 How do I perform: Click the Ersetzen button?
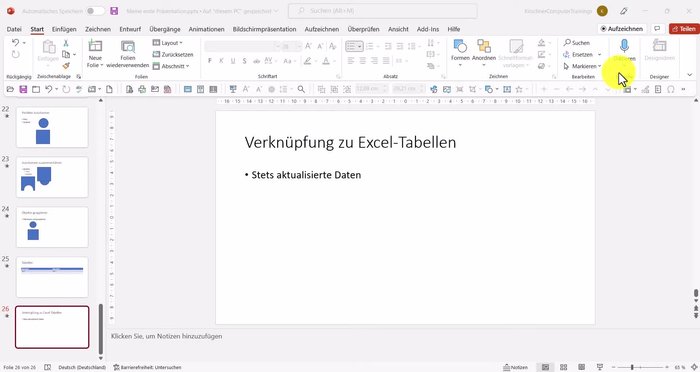(x=579, y=54)
